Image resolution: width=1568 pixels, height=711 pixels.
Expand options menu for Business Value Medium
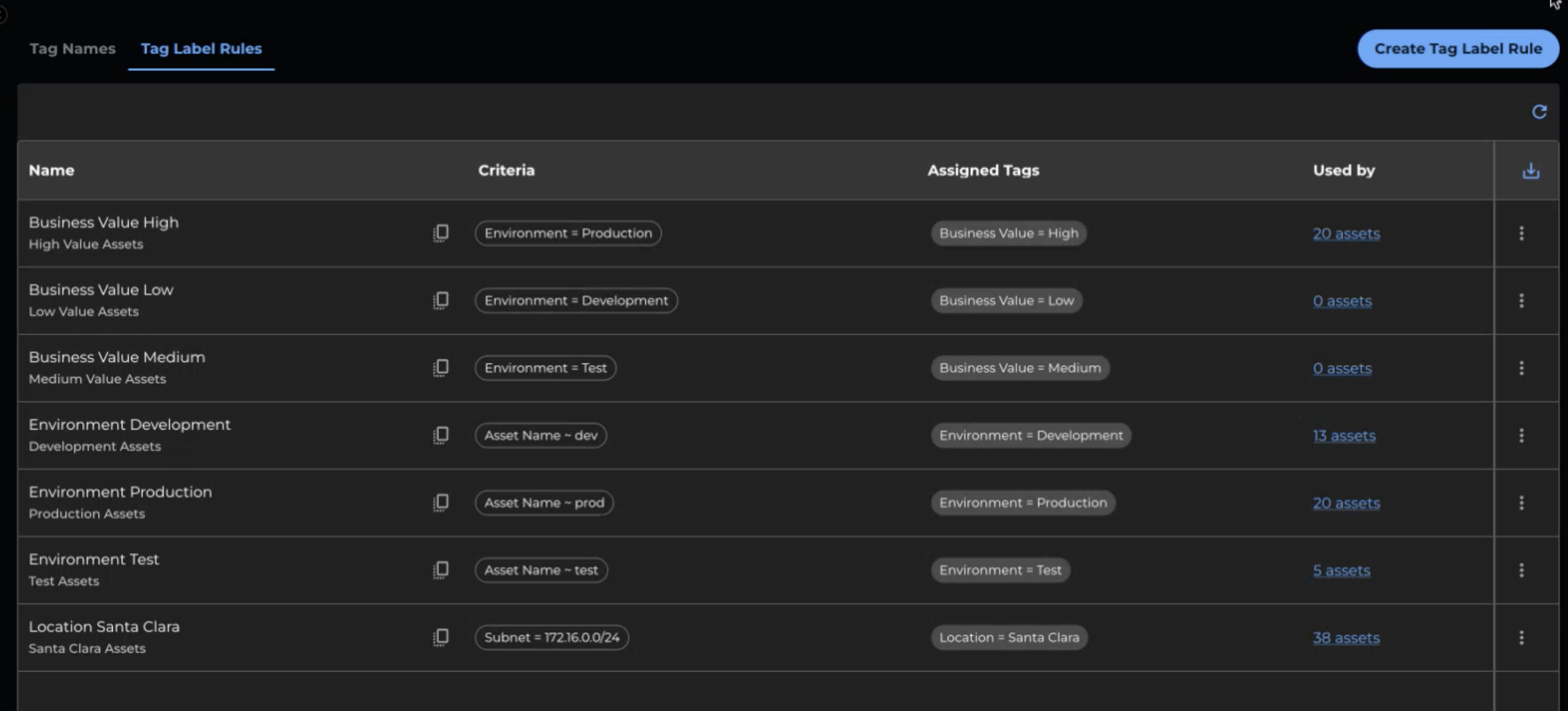tap(1521, 367)
